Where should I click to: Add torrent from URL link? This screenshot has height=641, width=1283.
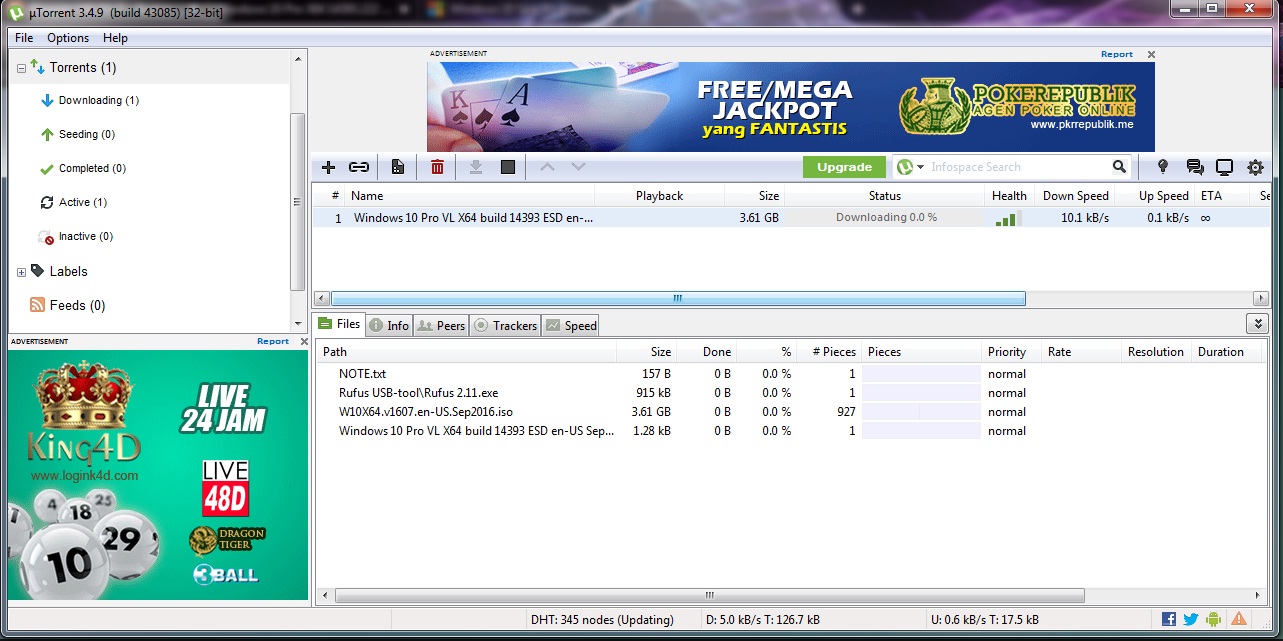[359, 167]
